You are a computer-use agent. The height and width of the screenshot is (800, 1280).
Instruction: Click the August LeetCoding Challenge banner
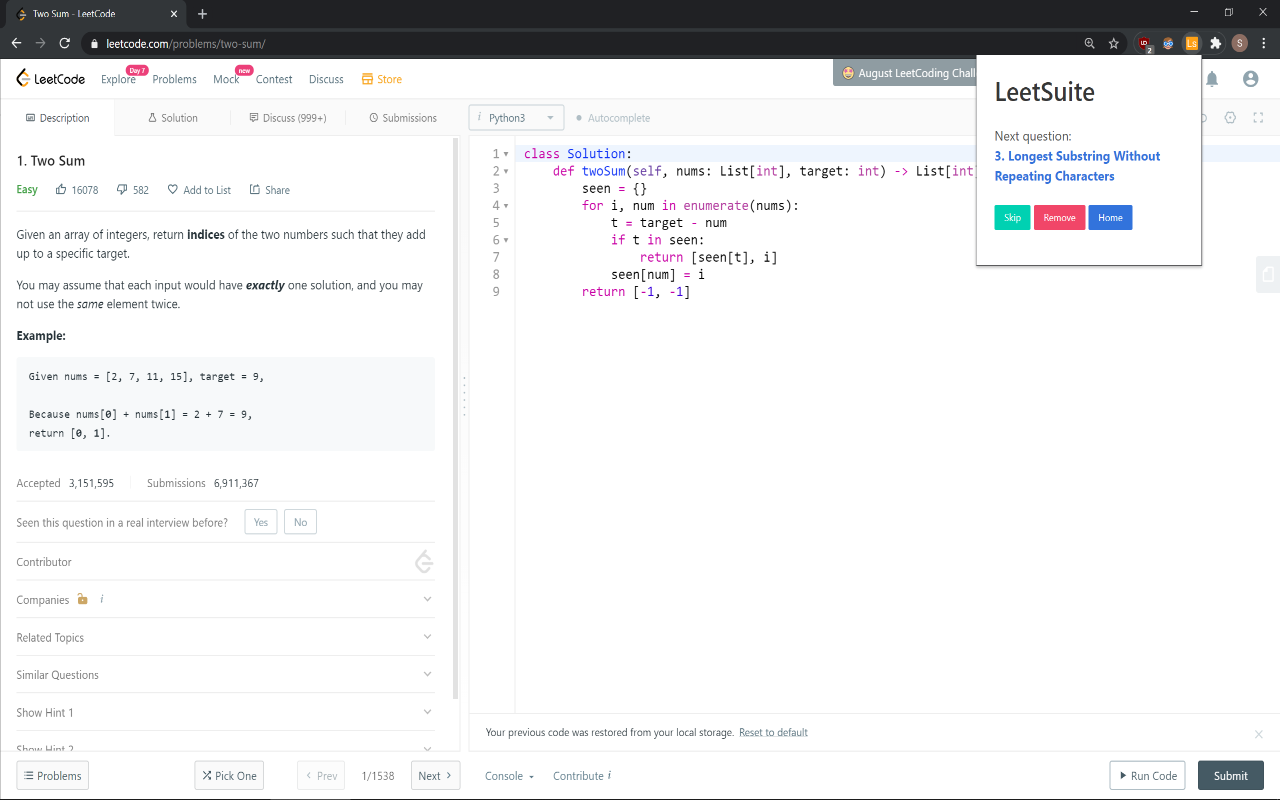905,73
